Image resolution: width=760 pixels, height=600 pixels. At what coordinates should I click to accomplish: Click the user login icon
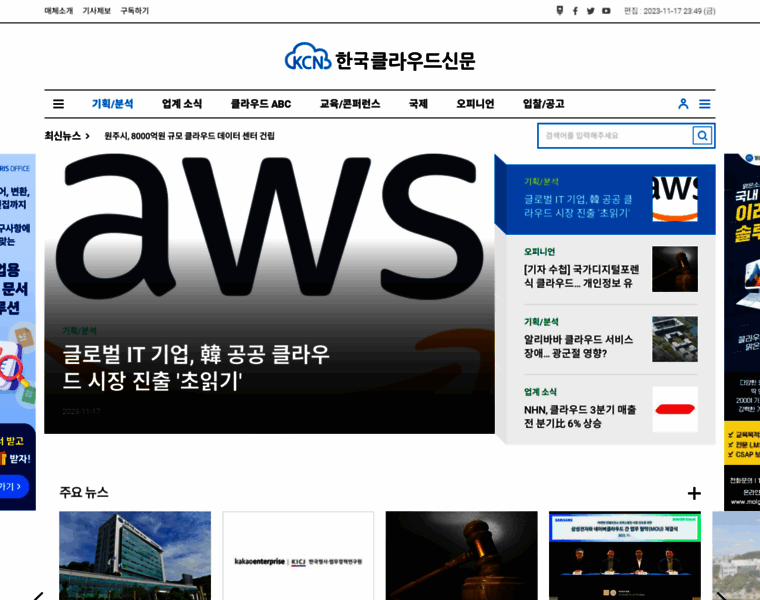tap(683, 104)
